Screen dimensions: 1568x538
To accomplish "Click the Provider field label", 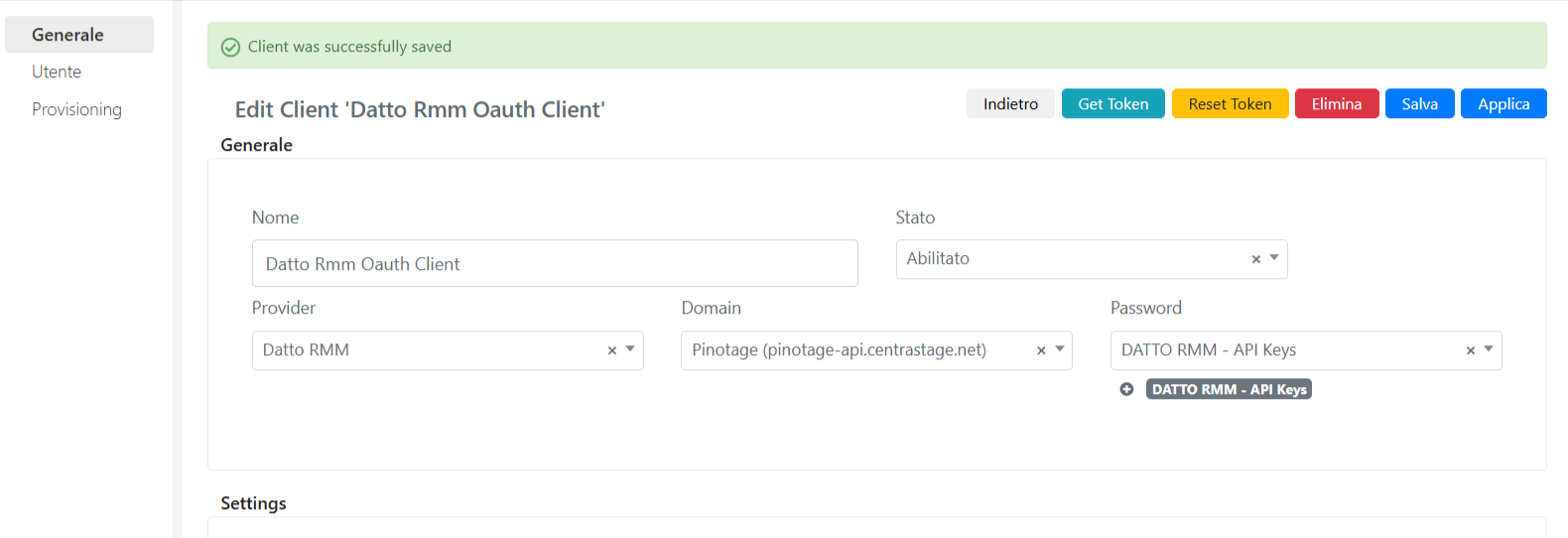I will (x=284, y=308).
